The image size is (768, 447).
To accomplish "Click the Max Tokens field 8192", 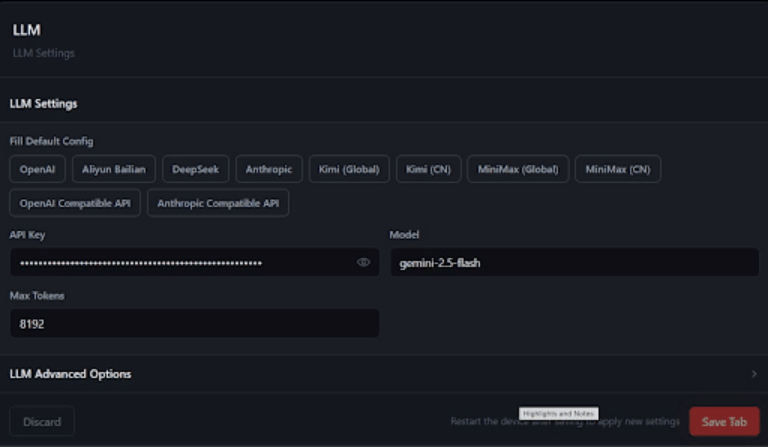I will [x=194, y=324].
